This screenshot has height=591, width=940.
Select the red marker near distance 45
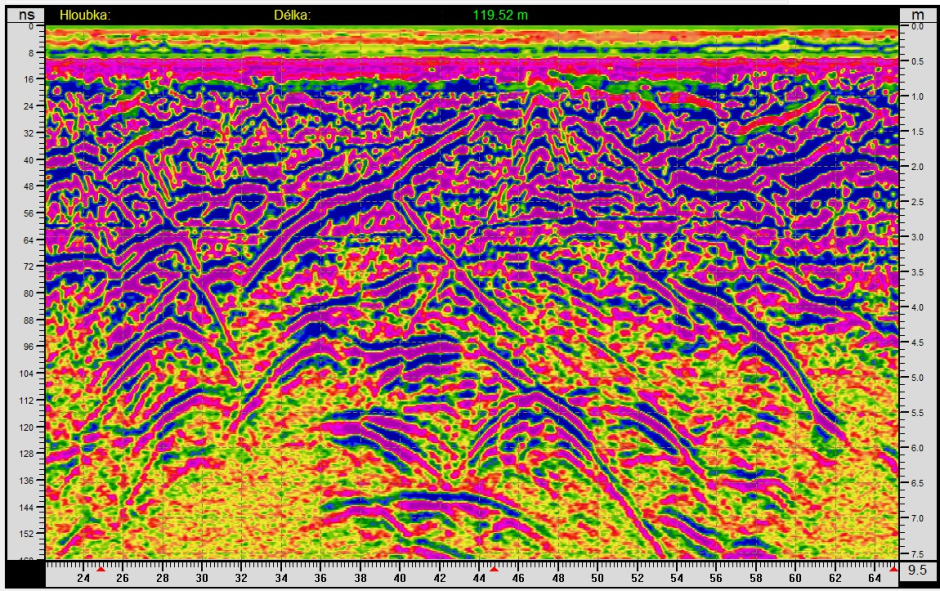click(x=494, y=569)
